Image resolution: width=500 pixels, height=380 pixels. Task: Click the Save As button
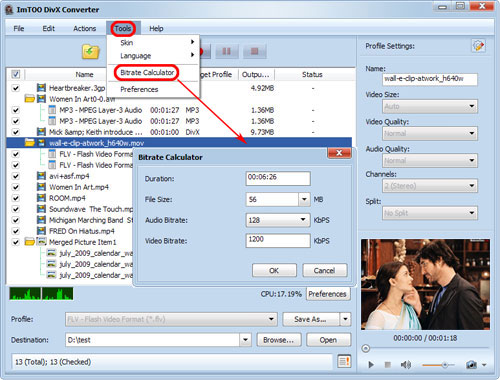(x=310, y=319)
